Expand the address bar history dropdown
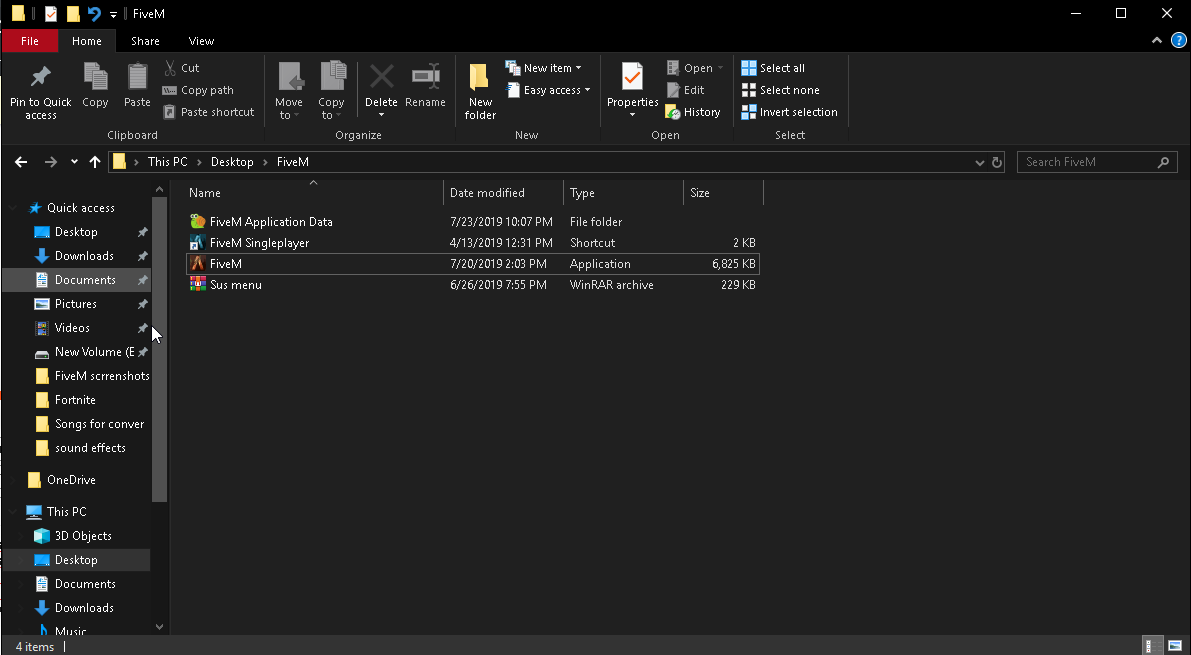Viewport: 1191px width, 655px height. pos(979,162)
